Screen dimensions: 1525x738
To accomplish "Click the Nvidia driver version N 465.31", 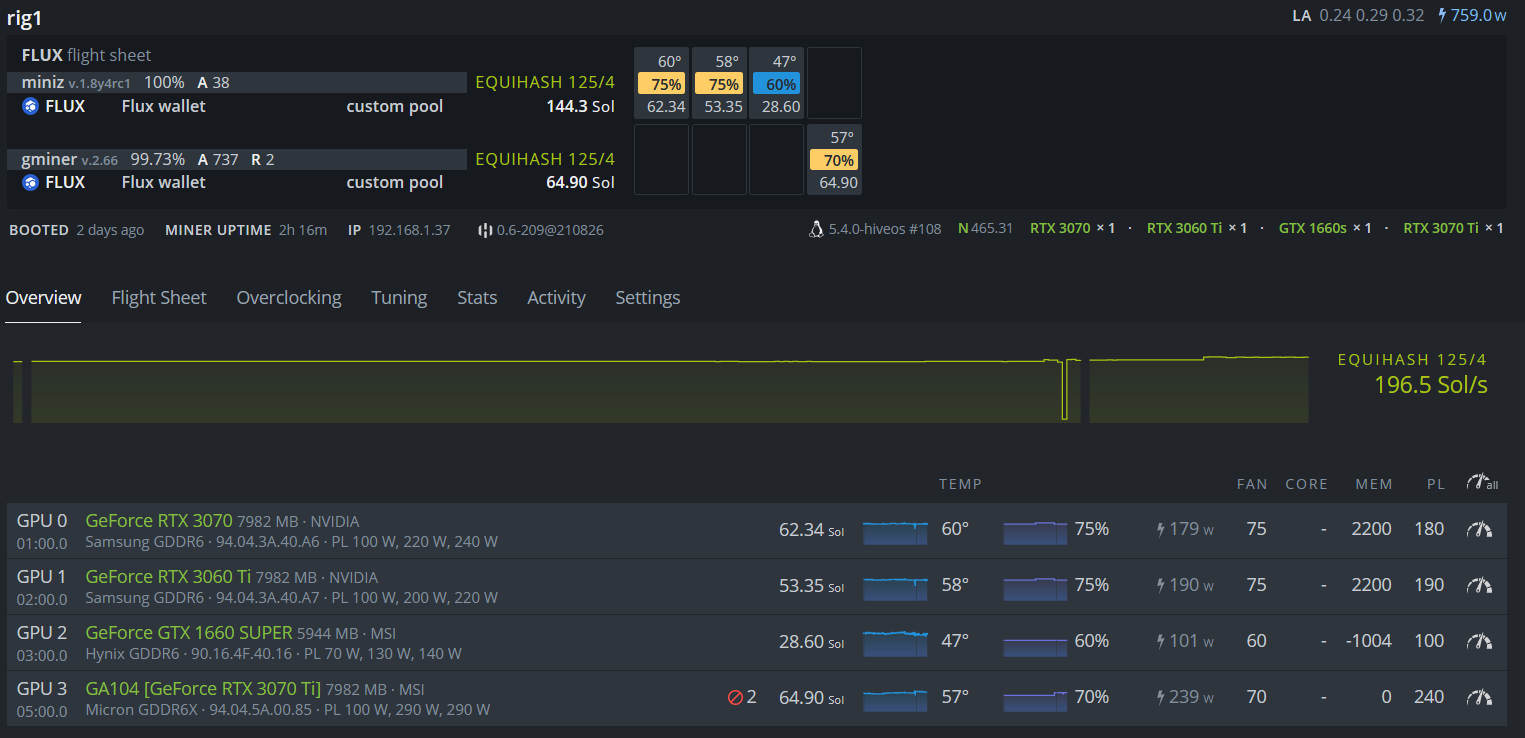I will tap(985, 229).
